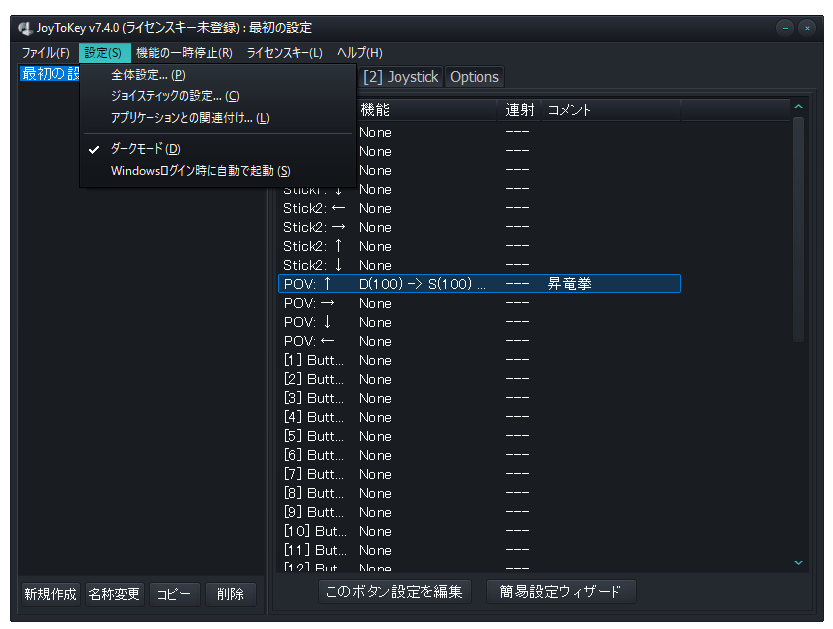Click the 機能 column header
This screenshot has width=833, height=629.
427,110
